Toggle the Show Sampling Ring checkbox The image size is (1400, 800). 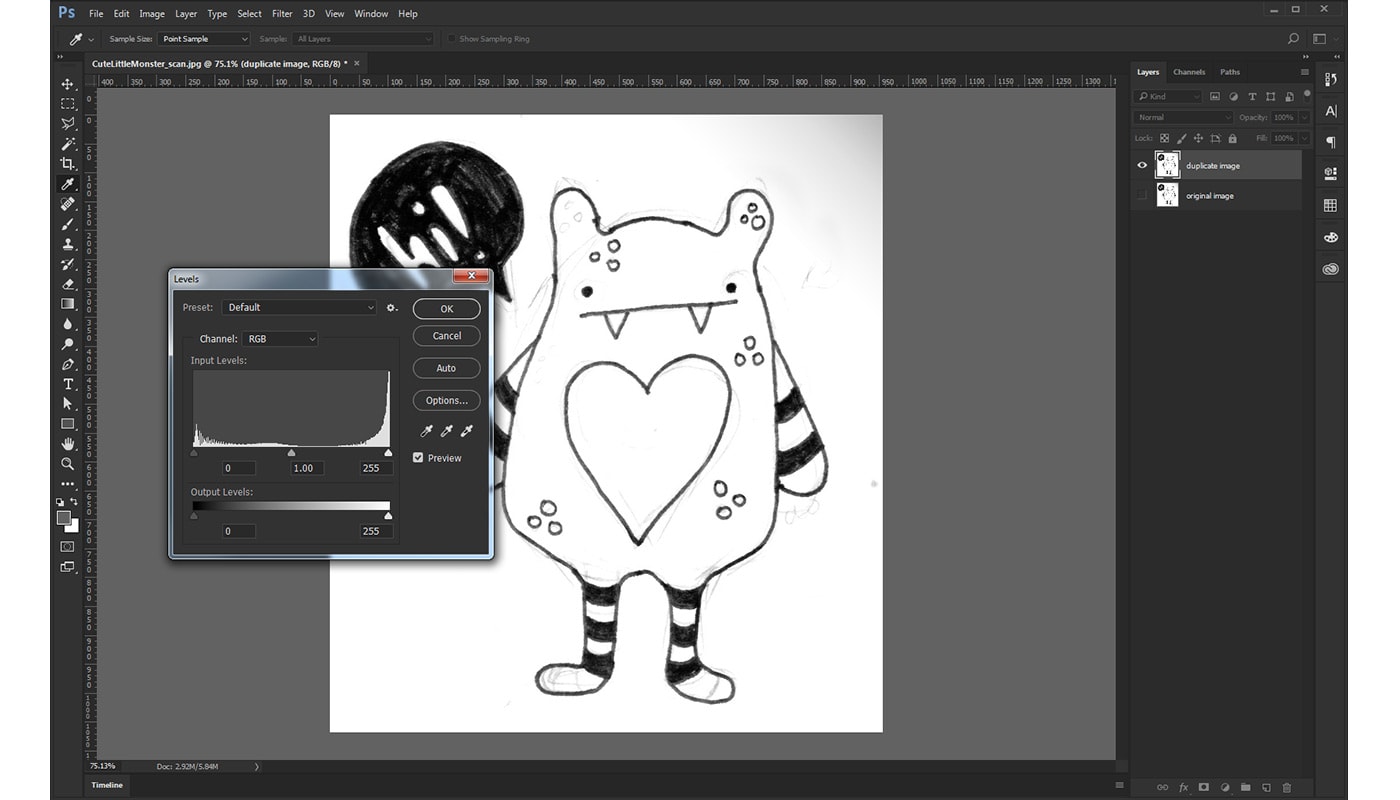[x=452, y=39]
